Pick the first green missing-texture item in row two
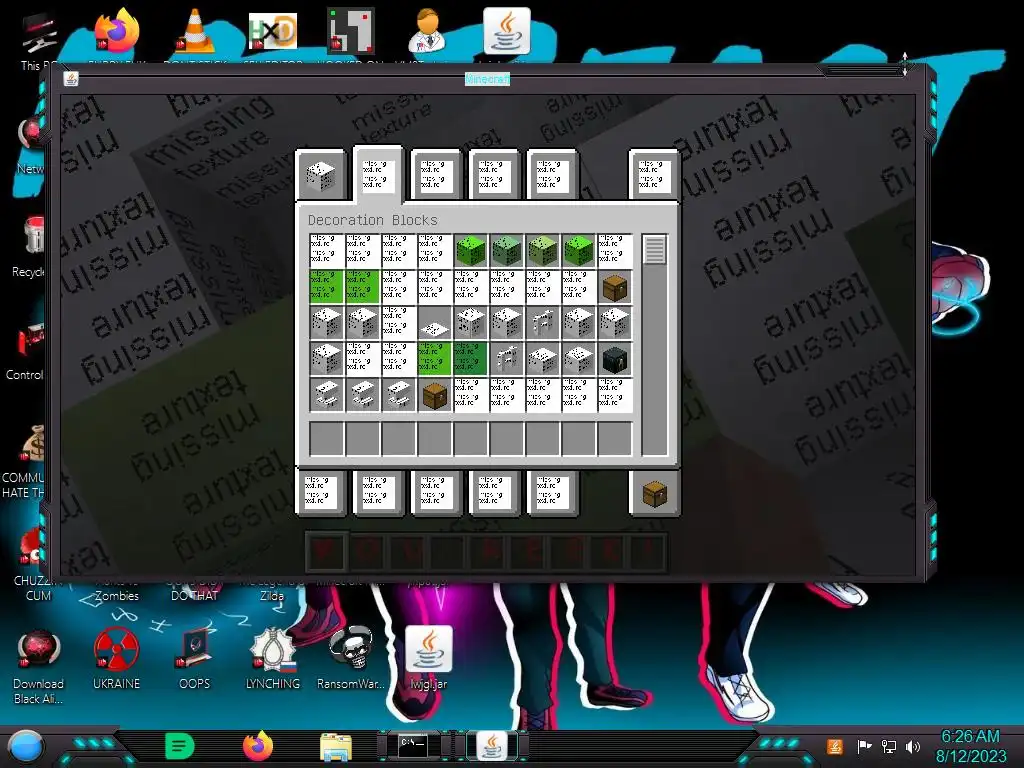 tap(326, 287)
